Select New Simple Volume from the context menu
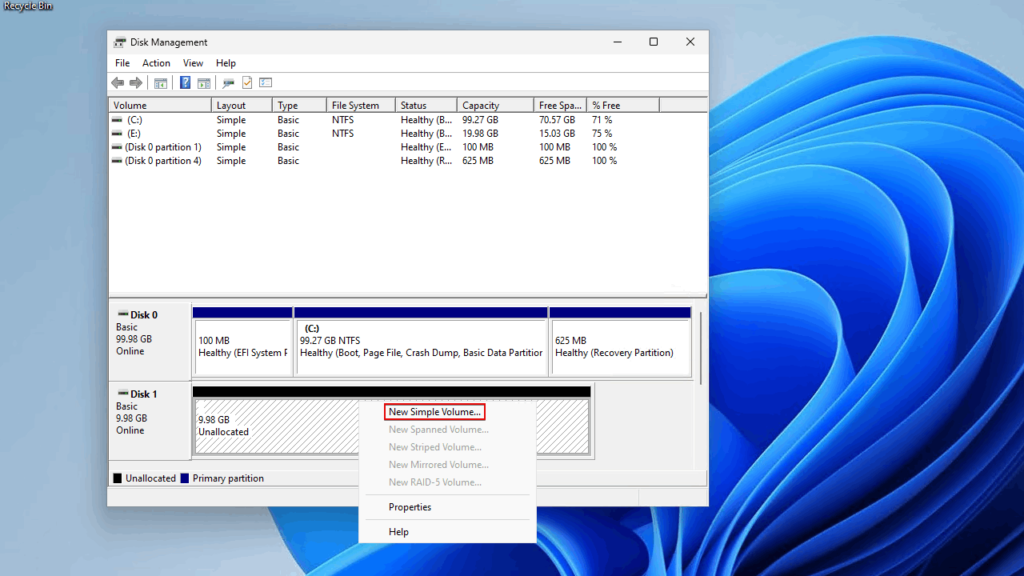The image size is (1024, 576). click(434, 411)
